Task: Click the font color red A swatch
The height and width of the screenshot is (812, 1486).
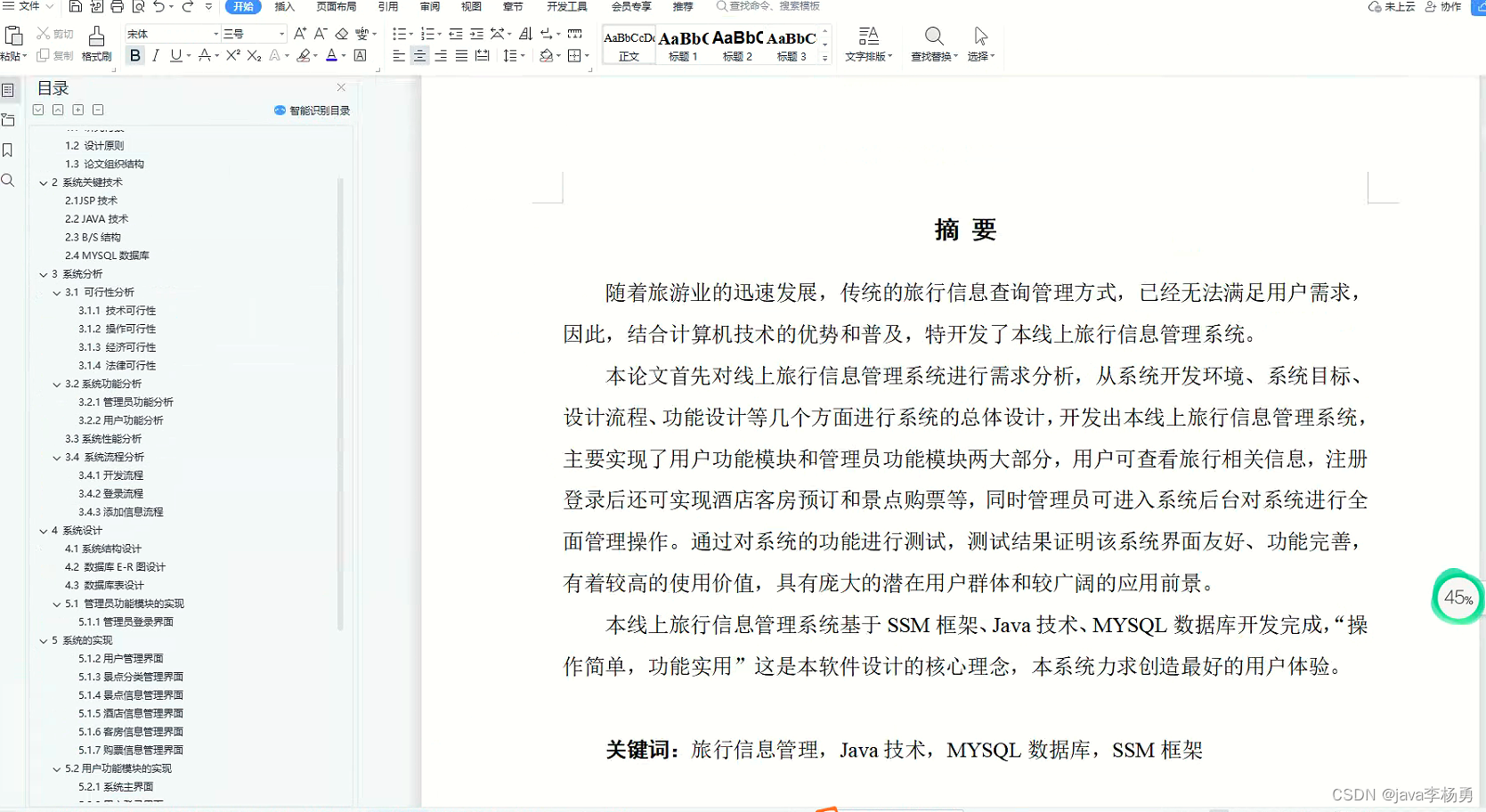Action: click(x=331, y=55)
